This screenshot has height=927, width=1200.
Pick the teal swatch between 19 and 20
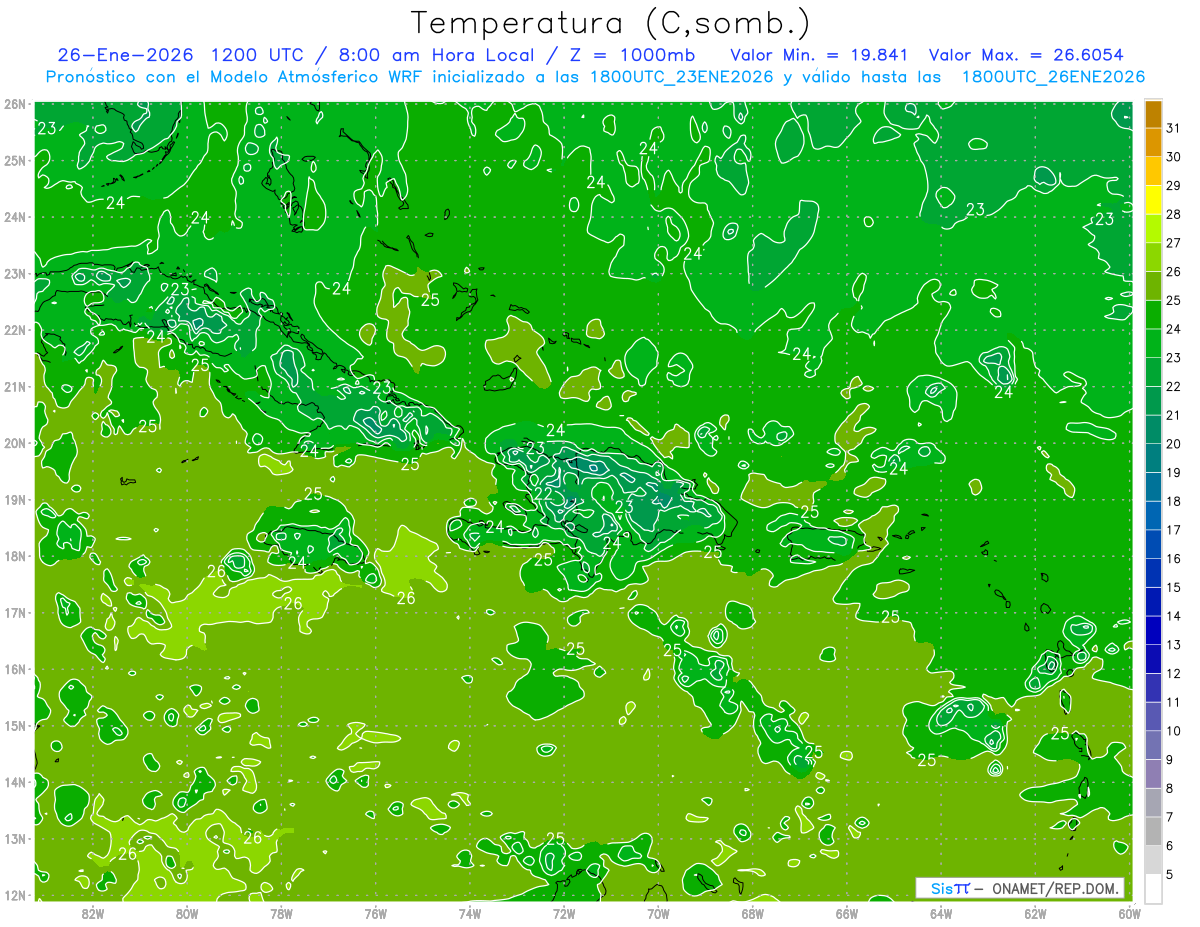coord(1153,458)
